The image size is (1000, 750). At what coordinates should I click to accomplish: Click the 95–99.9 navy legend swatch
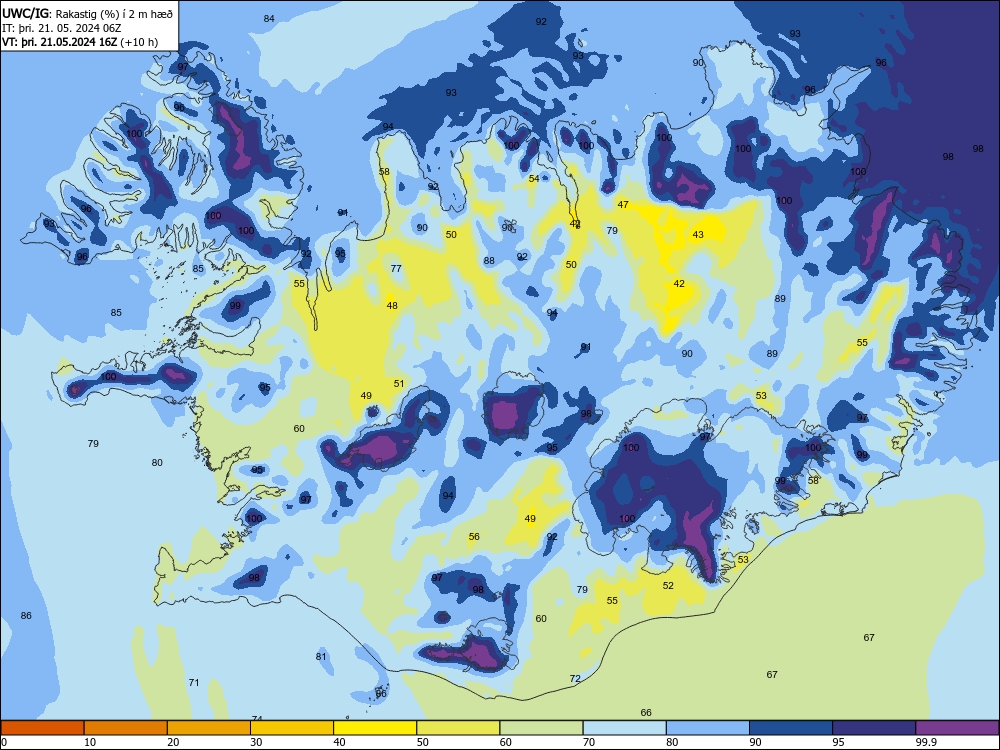[874, 728]
